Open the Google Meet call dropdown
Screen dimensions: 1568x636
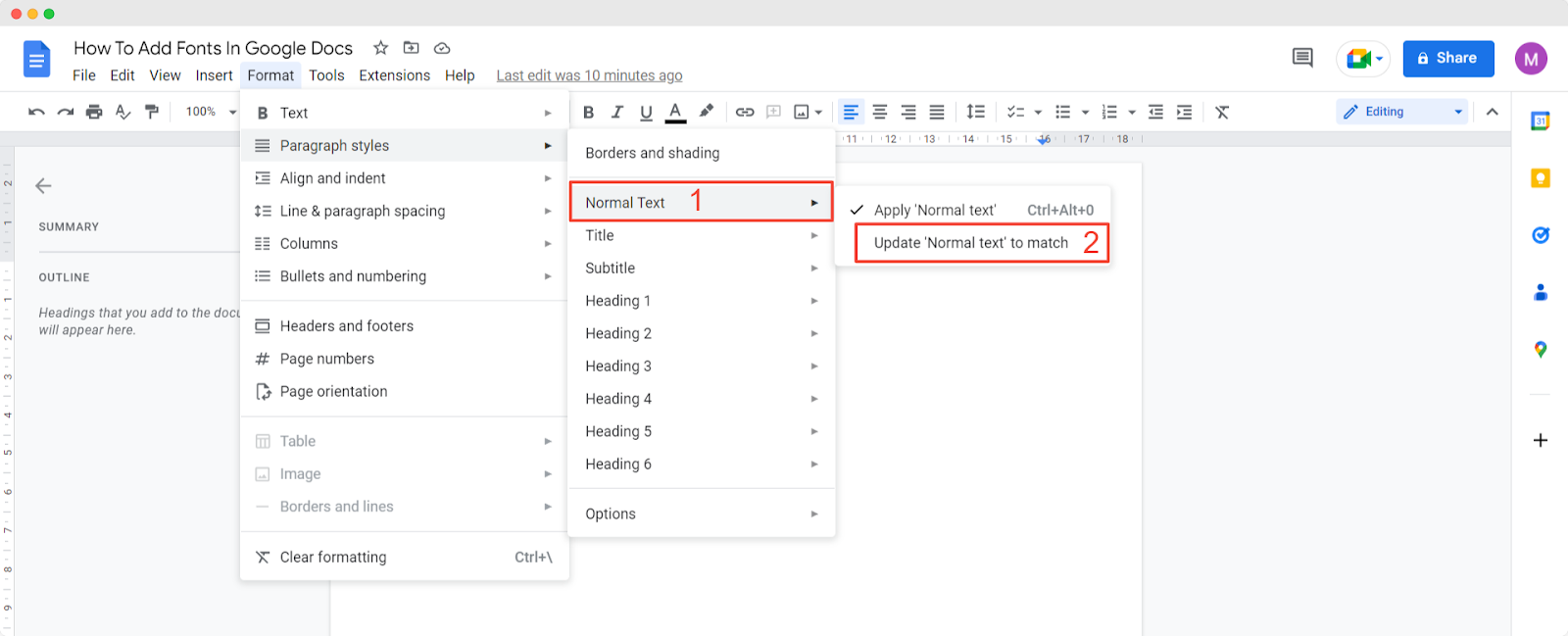(x=1364, y=59)
